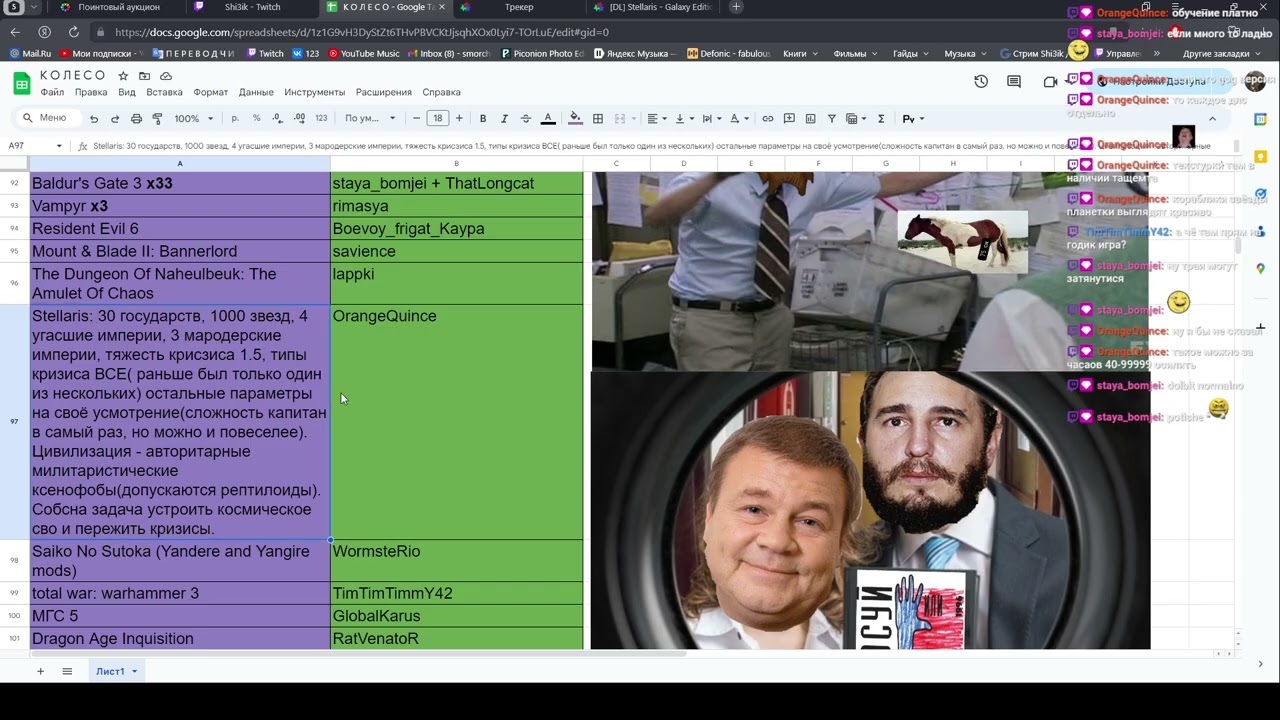Open the Формат menu
Screen dimensions: 1280x720
[211, 92]
